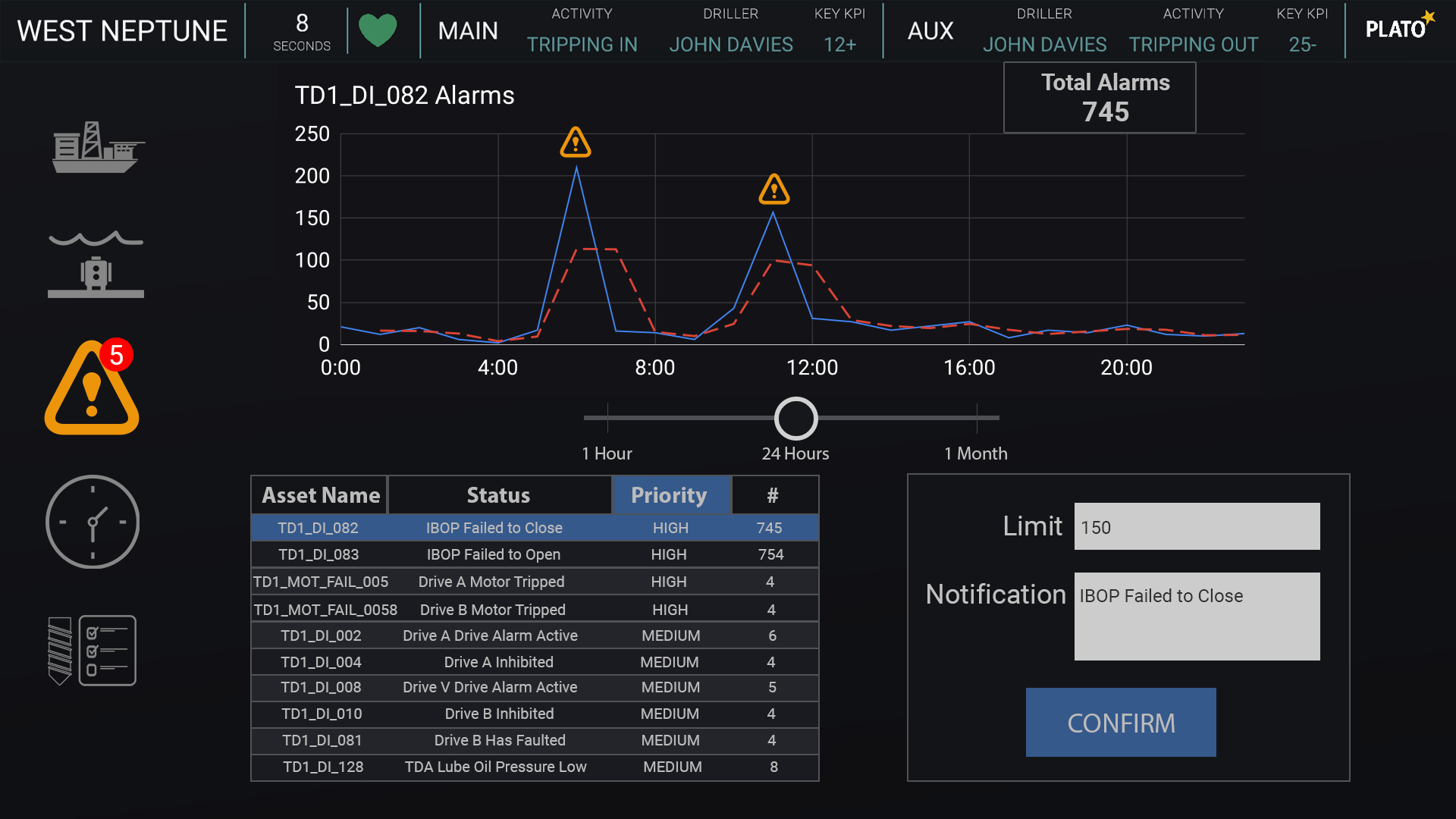Select the 1 Month time range
1456x819 pixels.
point(976,453)
